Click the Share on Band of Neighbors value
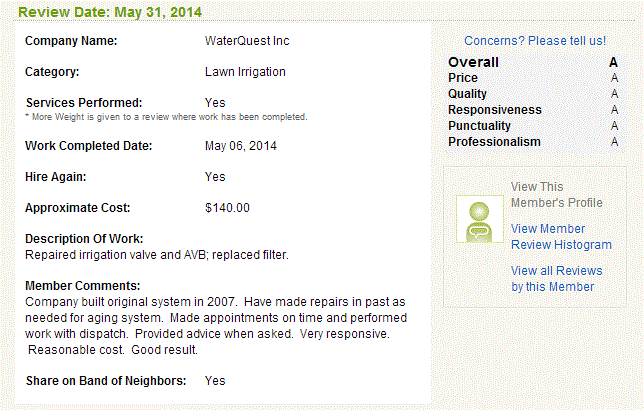 coord(215,381)
